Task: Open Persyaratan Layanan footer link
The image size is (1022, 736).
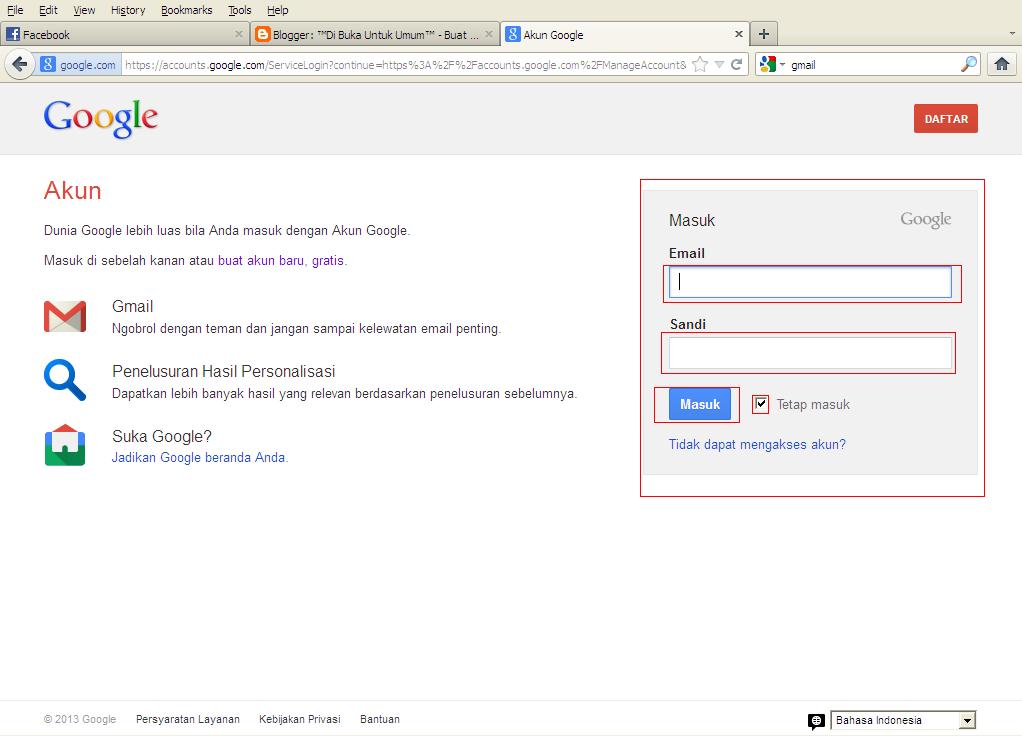Action: tap(188, 719)
